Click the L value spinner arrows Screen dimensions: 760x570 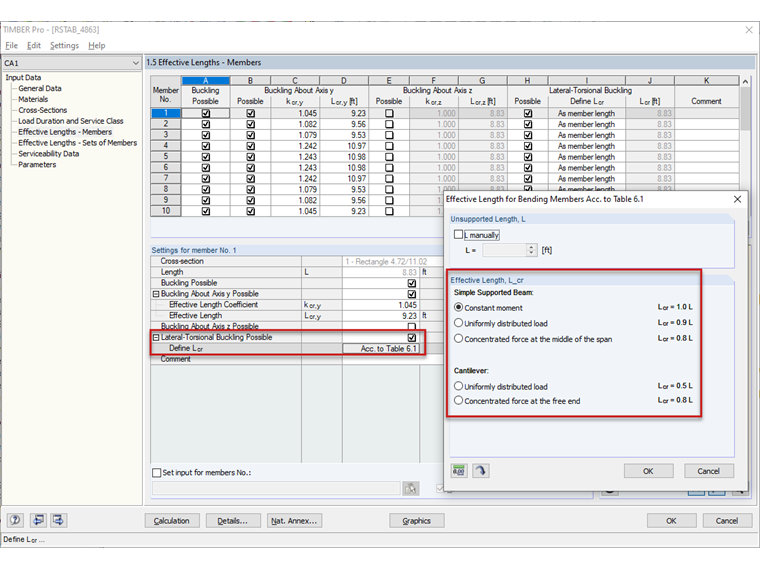coord(531,250)
